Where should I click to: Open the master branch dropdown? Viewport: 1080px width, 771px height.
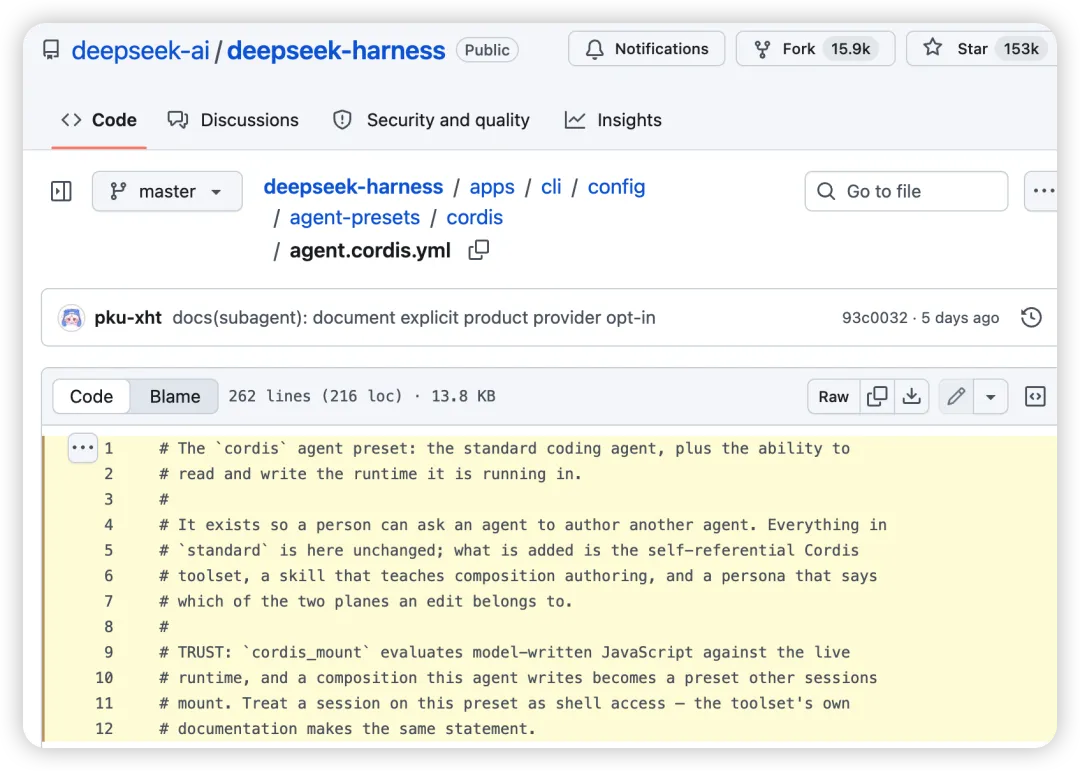tap(167, 191)
